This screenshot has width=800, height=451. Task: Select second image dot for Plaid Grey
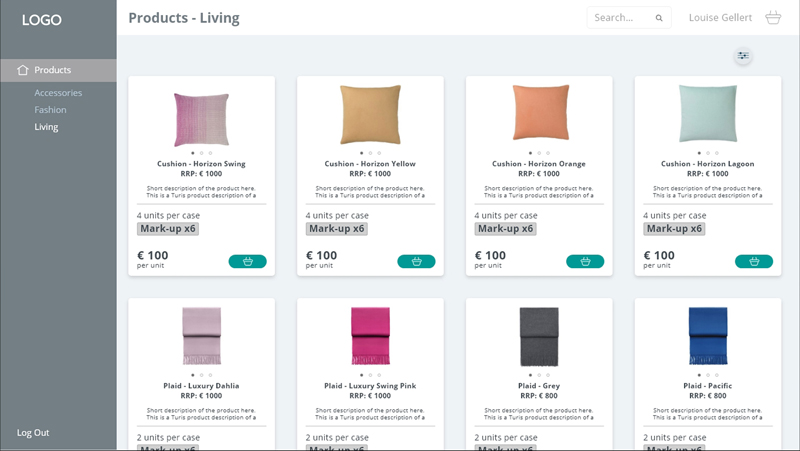[x=539, y=375]
